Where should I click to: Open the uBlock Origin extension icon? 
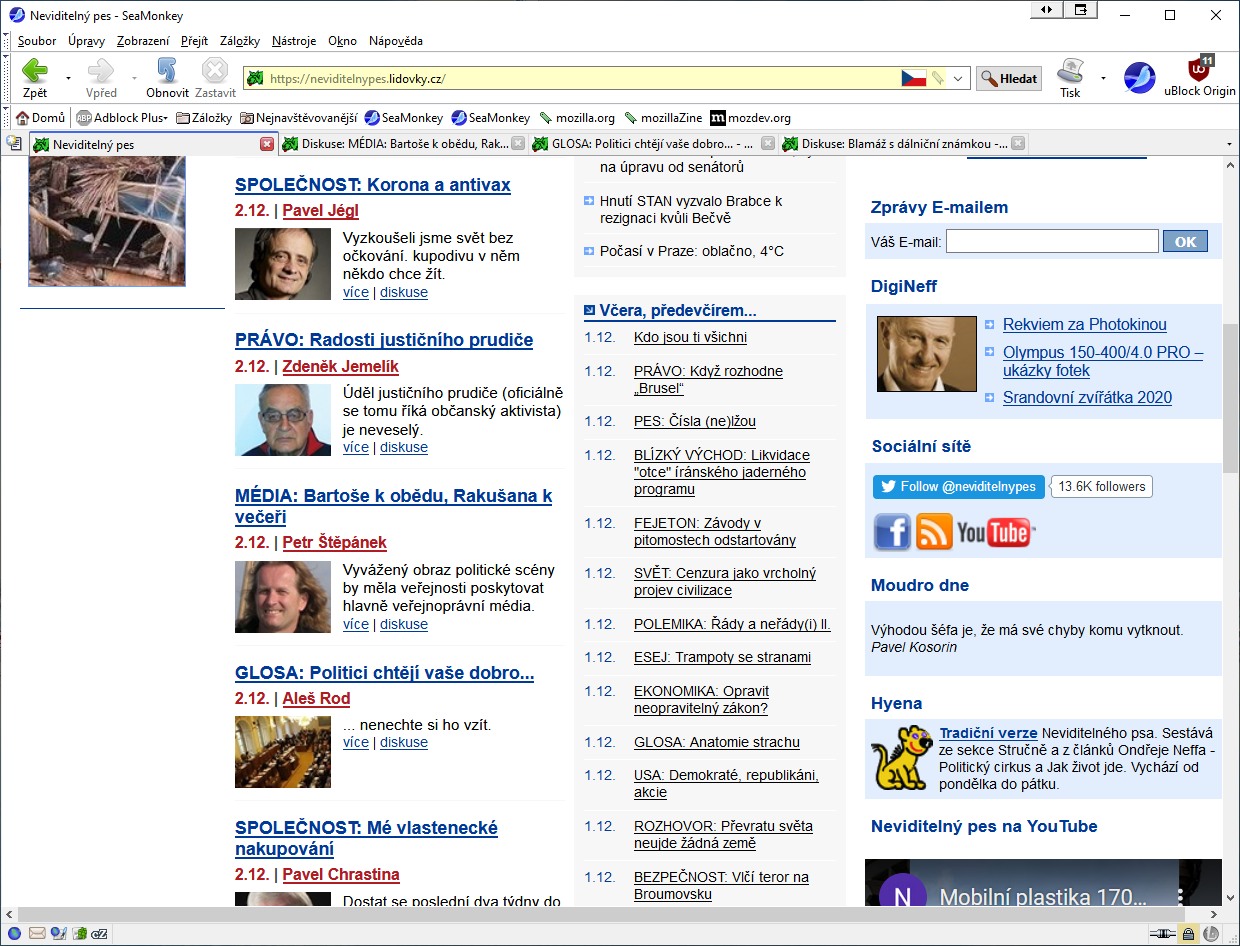[1199, 76]
